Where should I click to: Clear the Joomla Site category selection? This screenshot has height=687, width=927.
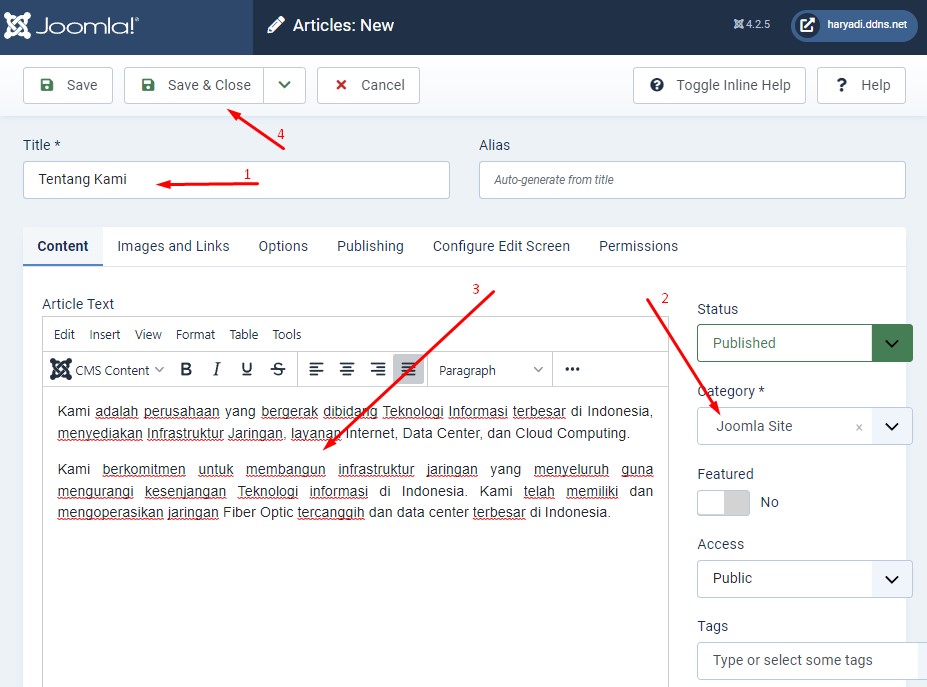(x=858, y=427)
